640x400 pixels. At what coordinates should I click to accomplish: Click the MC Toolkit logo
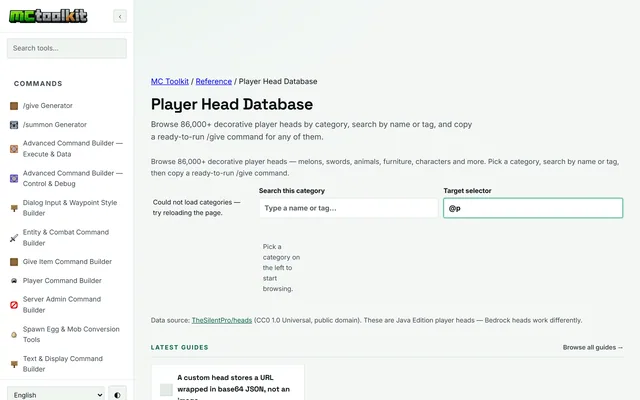[x=48, y=16]
